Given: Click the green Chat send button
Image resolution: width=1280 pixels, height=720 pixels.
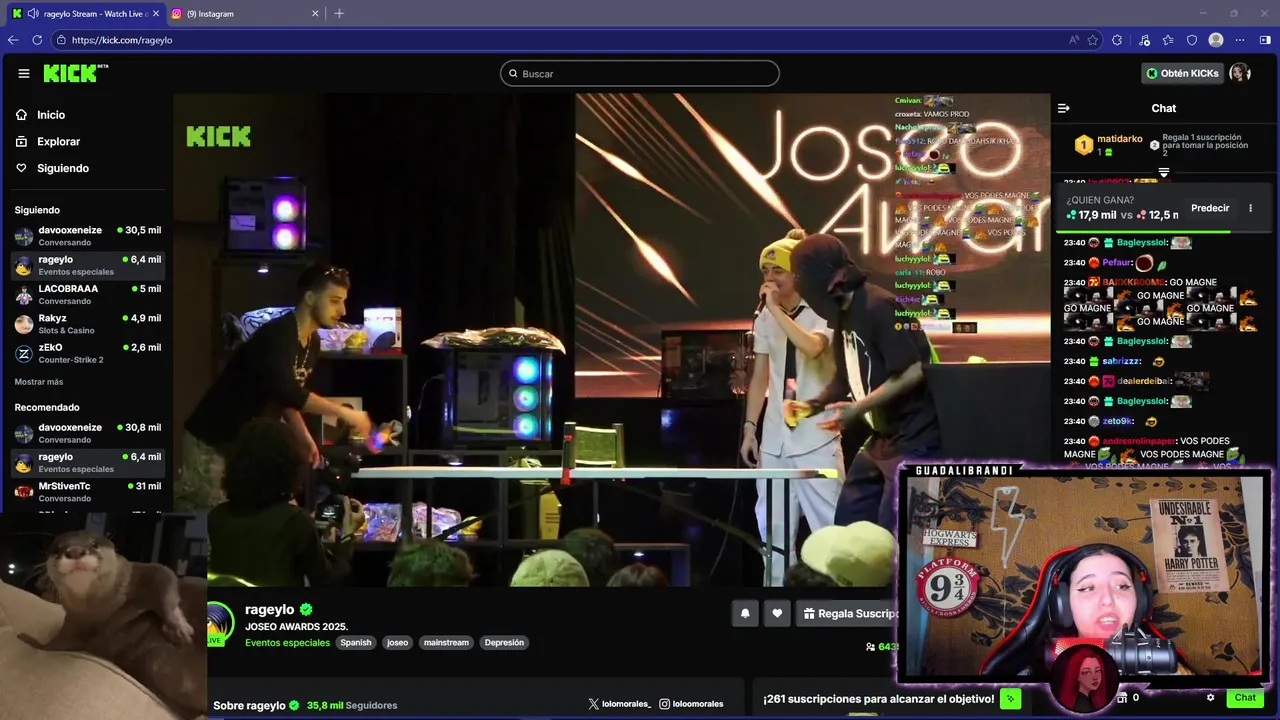Looking at the screenshot, I should pos(1245,698).
